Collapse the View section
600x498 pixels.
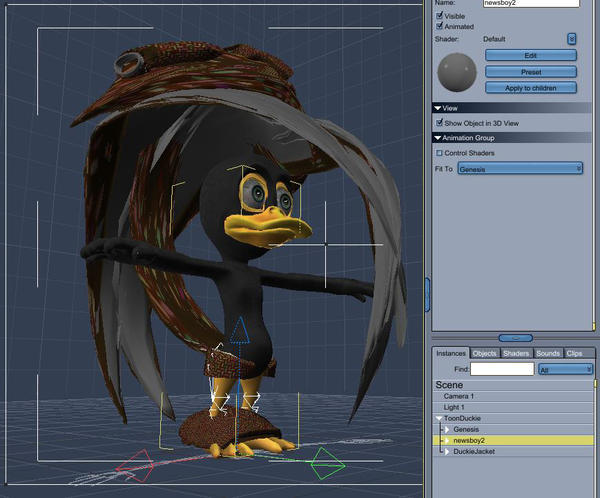(x=438, y=108)
